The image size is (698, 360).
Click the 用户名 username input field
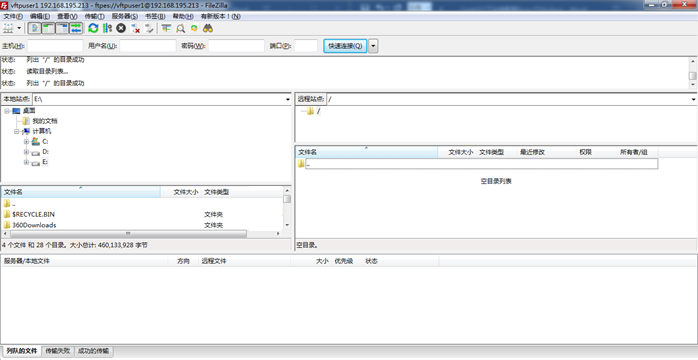[148, 46]
